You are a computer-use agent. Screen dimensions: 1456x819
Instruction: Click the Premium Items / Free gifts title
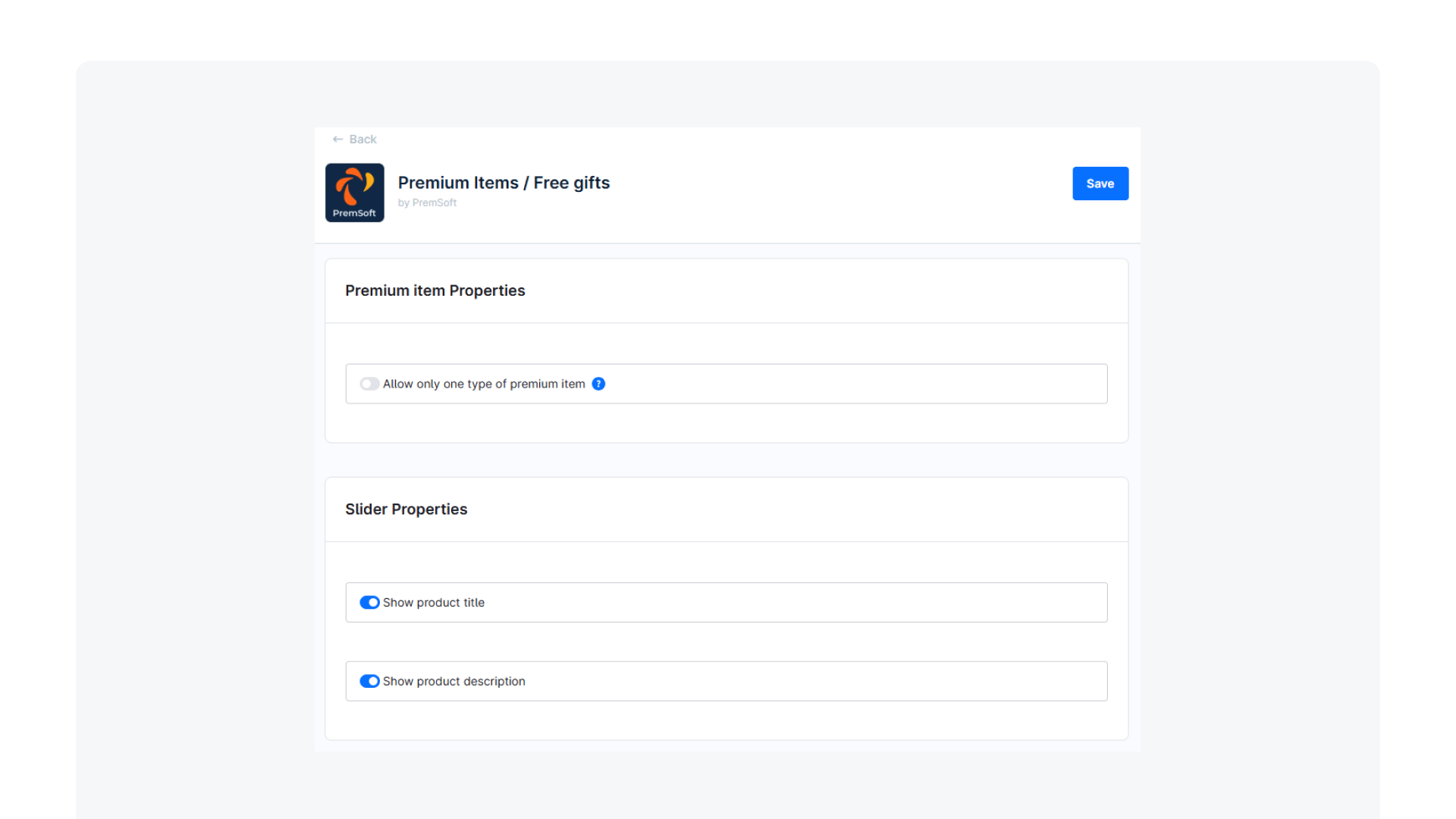point(504,183)
